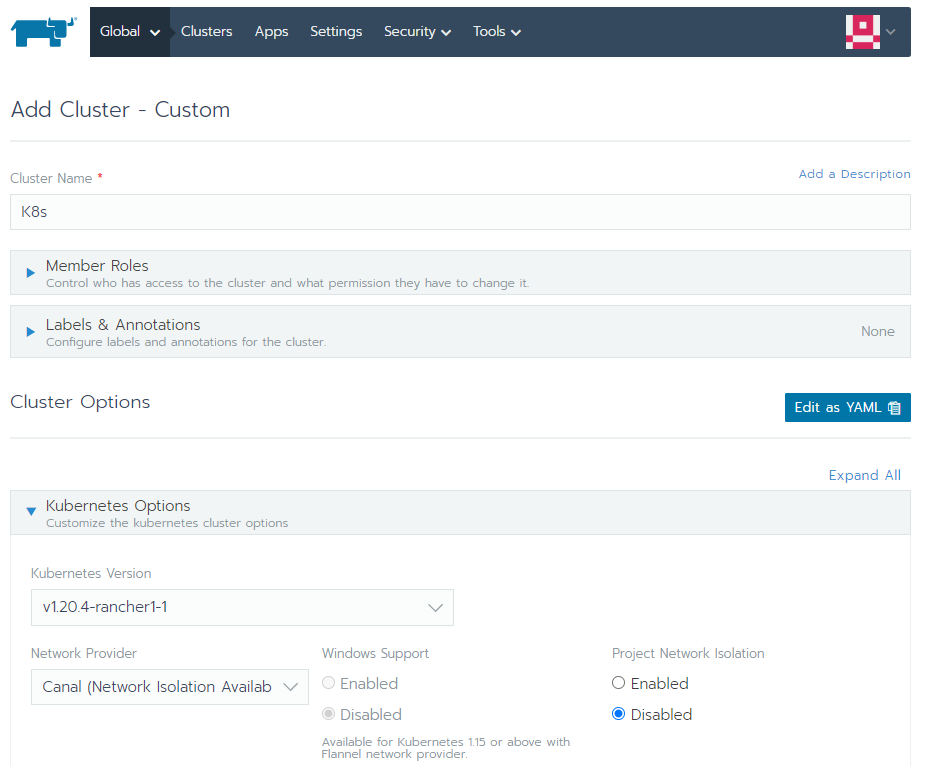The height and width of the screenshot is (766, 928).
Task: Click the Cluster Options heading
Action: coord(80,402)
